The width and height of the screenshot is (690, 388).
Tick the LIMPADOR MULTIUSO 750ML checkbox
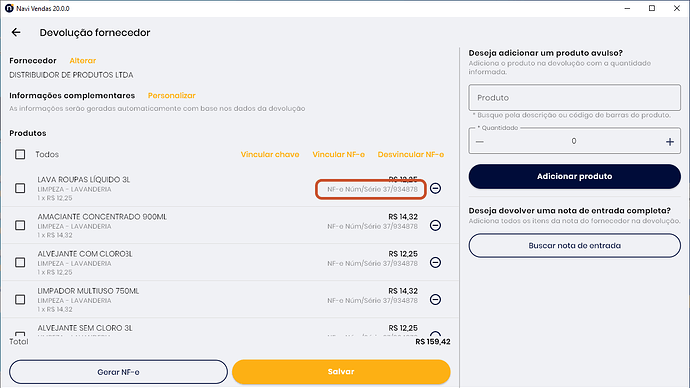(20, 300)
